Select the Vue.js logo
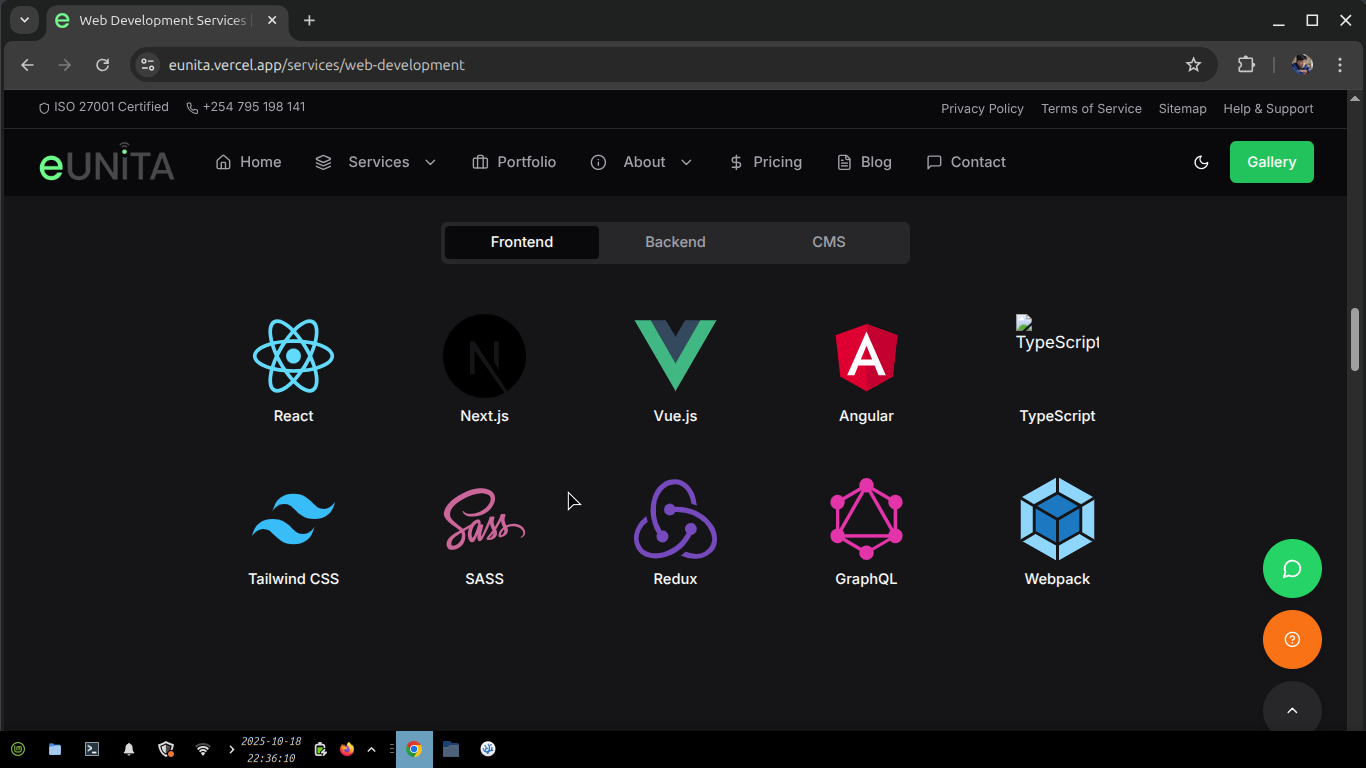1366x768 pixels. [675, 356]
